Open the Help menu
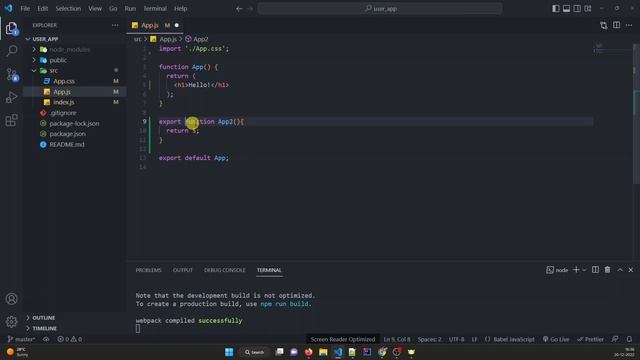Screen dimensions: 640x360 tap(180, 9)
